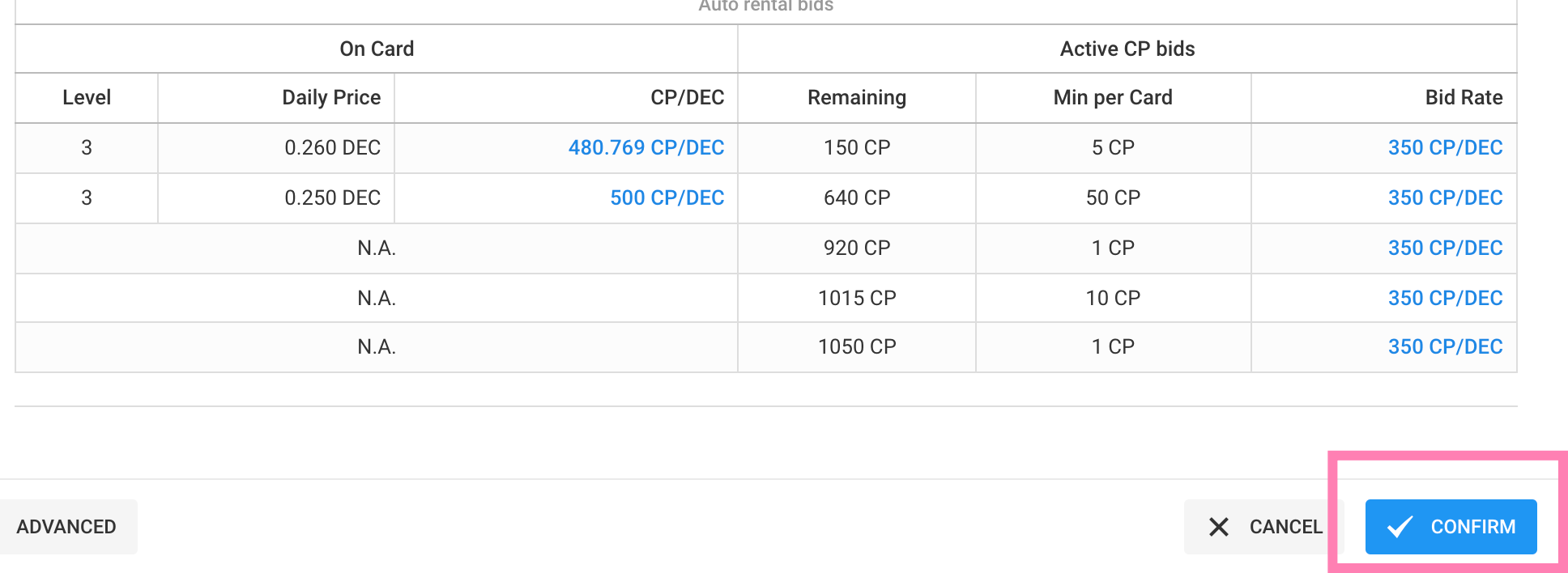Screen dimensions: 1568x573
Task: Click the X icon beside Cancel
Action: [1218, 527]
